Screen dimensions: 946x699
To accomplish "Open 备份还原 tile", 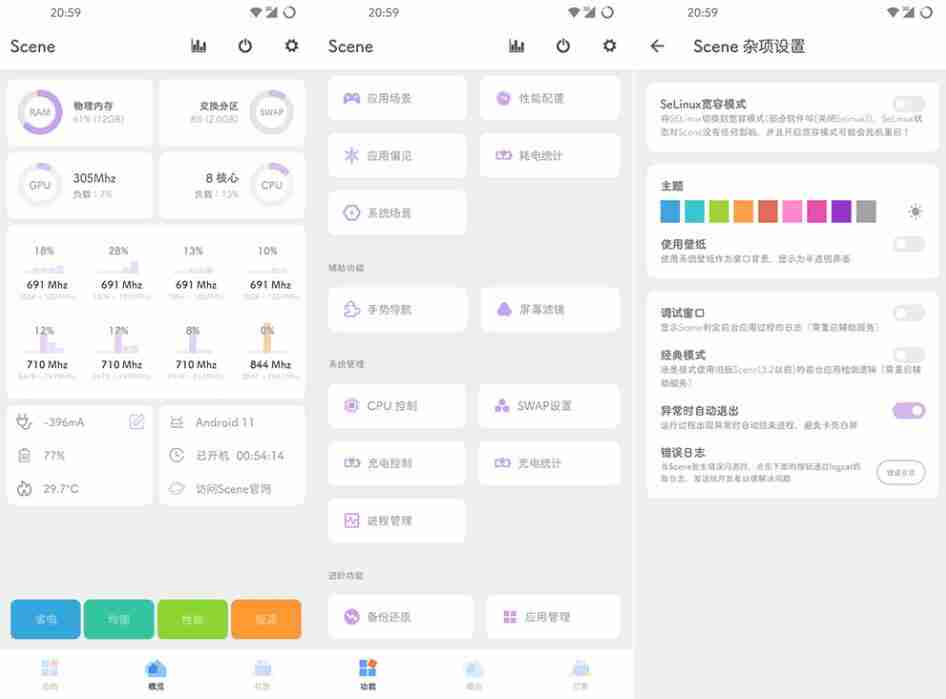I will click(x=401, y=616).
